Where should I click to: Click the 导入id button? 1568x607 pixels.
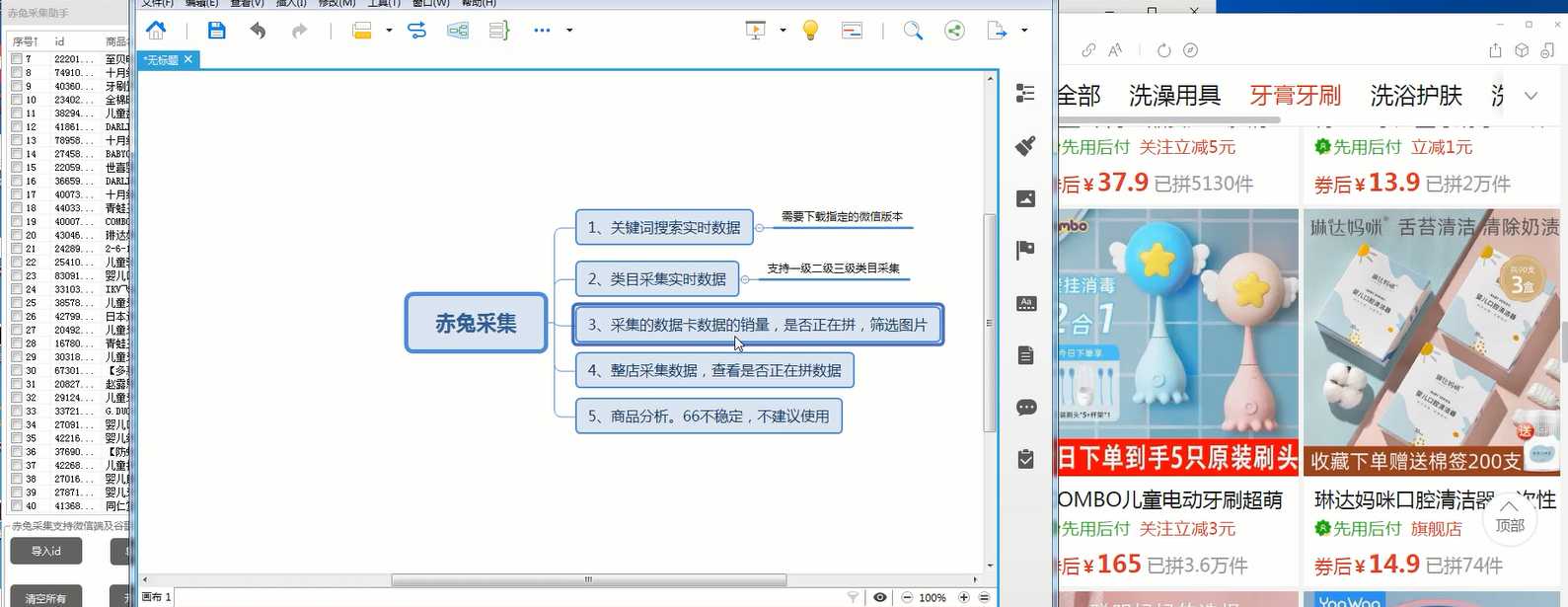pyautogui.click(x=46, y=552)
